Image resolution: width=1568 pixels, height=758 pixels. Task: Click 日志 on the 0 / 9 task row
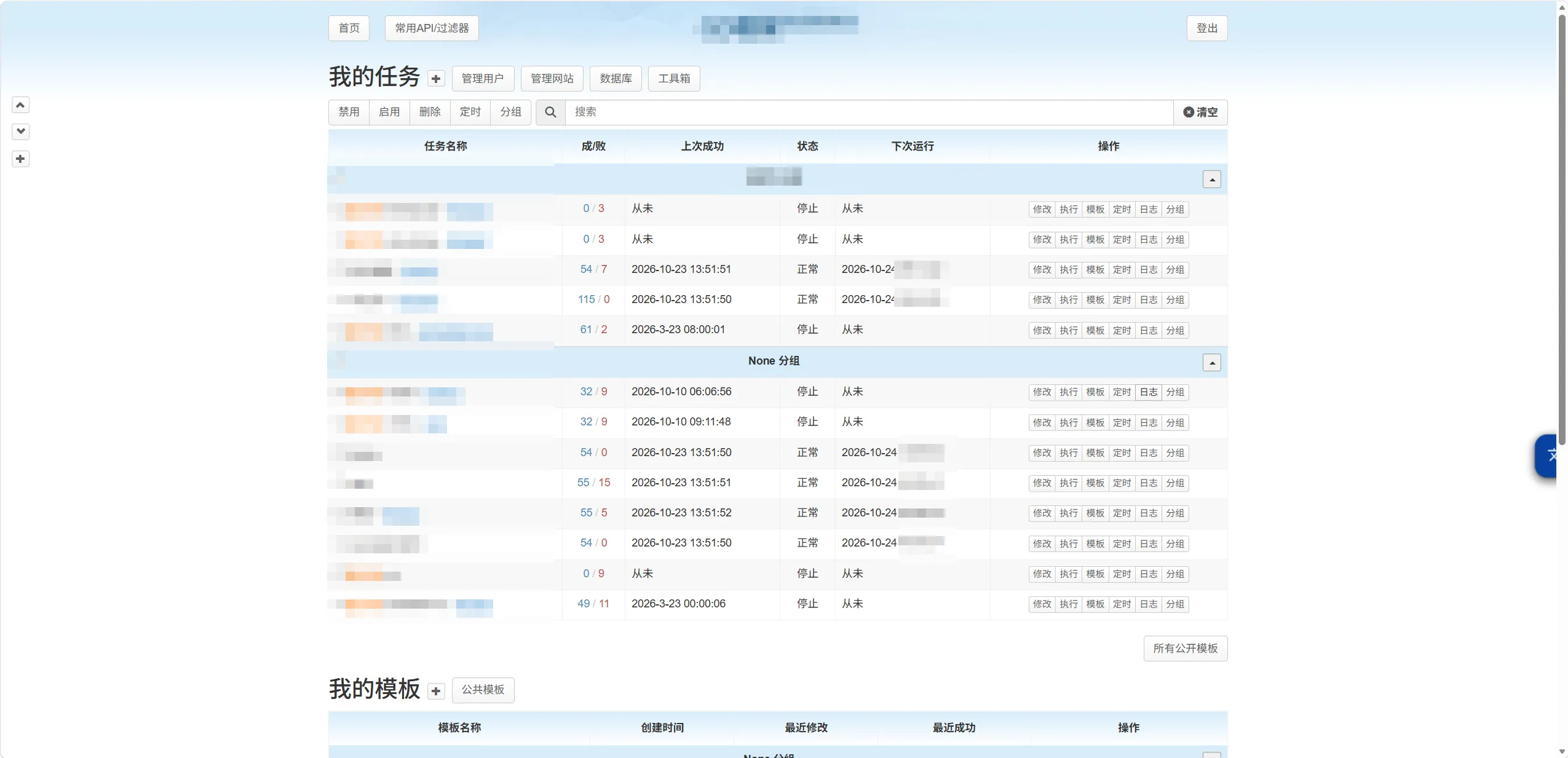pos(1148,574)
